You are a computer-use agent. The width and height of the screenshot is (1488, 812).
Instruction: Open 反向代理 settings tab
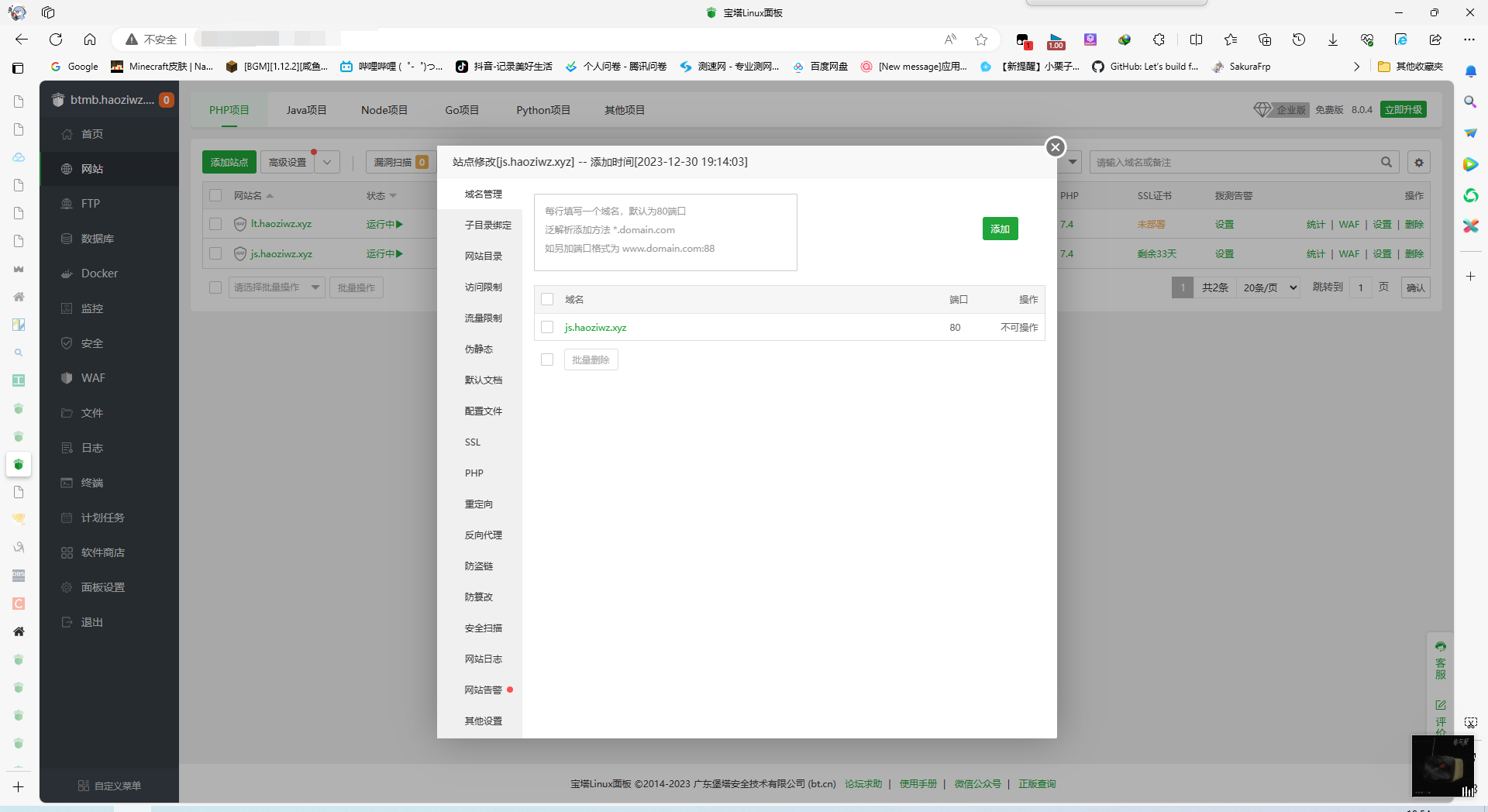(484, 535)
